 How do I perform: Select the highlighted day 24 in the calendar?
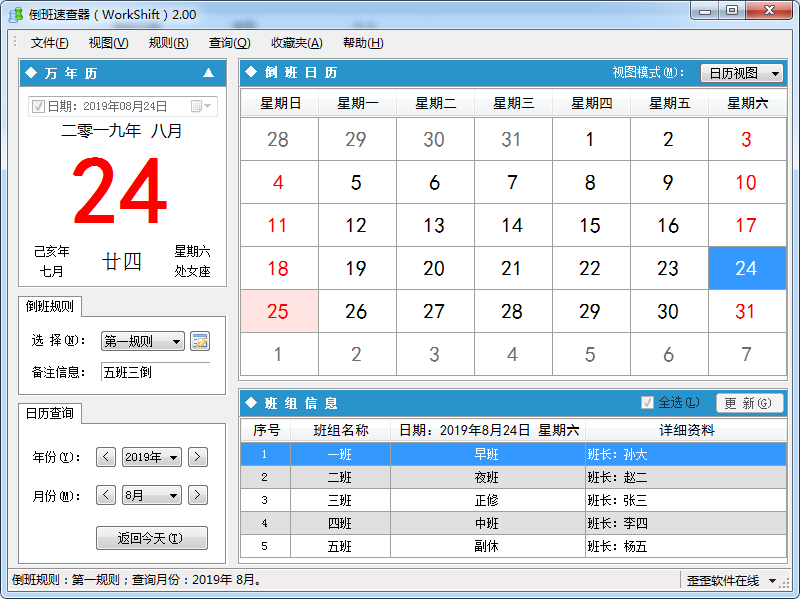[x=747, y=268]
